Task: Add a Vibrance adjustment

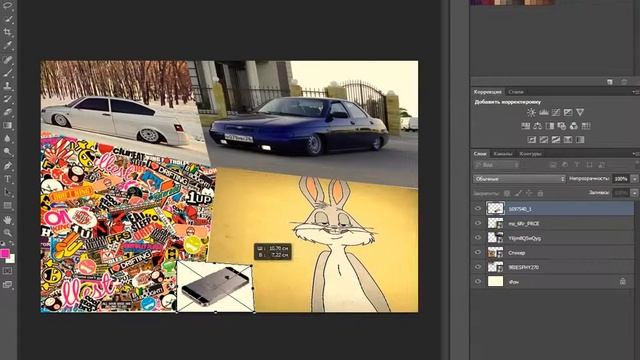Action: [x=580, y=112]
